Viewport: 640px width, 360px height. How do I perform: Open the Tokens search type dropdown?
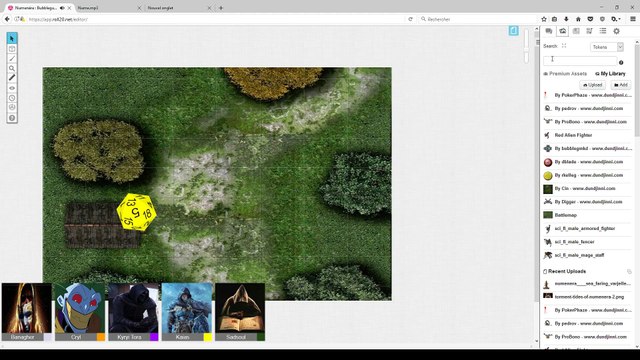607,47
